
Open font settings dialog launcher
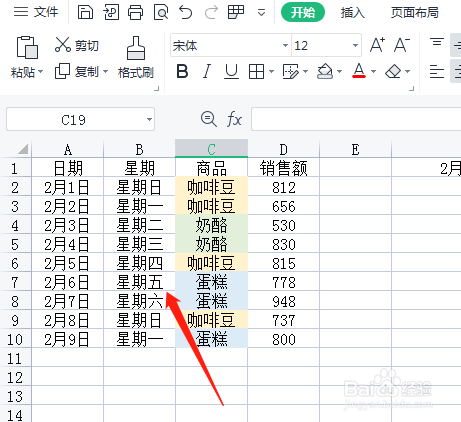412,88
